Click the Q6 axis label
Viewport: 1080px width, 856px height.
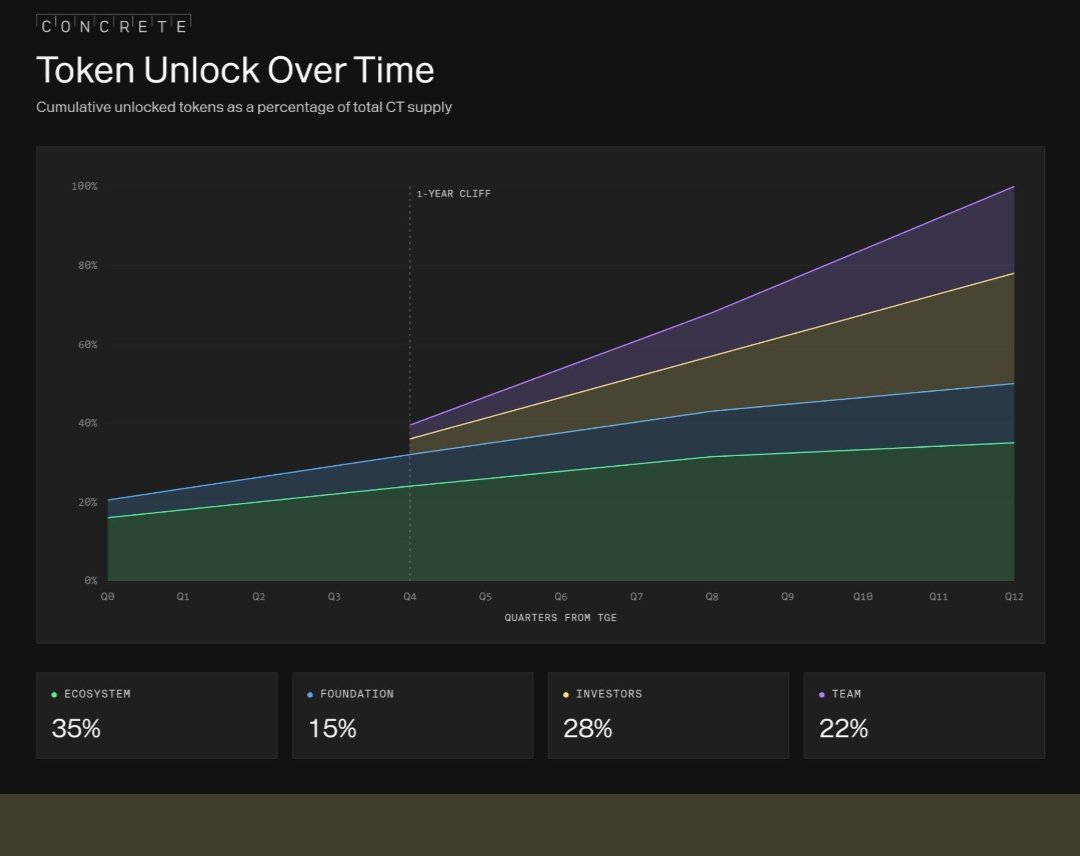[x=561, y=596]
